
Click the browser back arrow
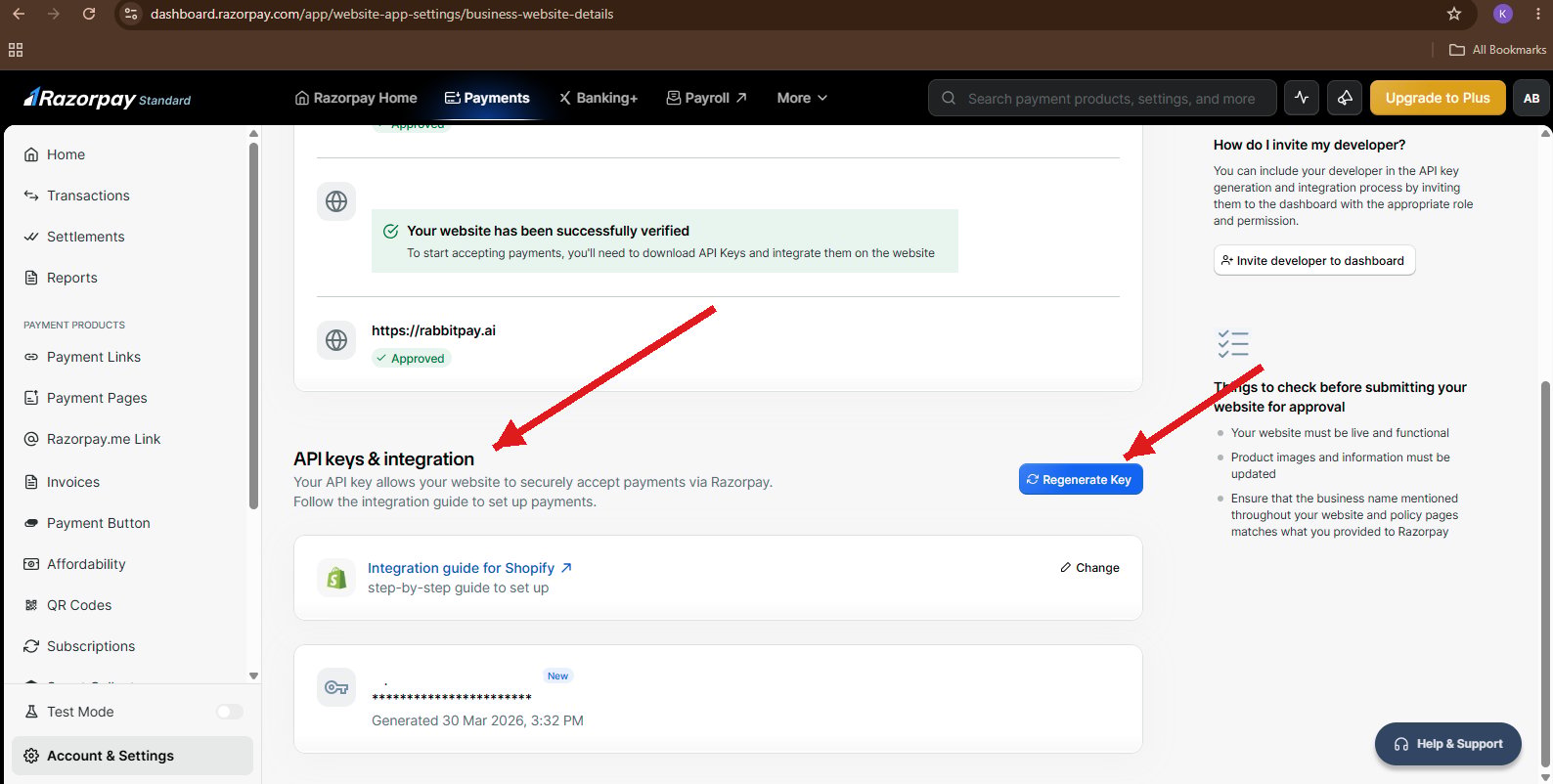[x=19, y=14]
